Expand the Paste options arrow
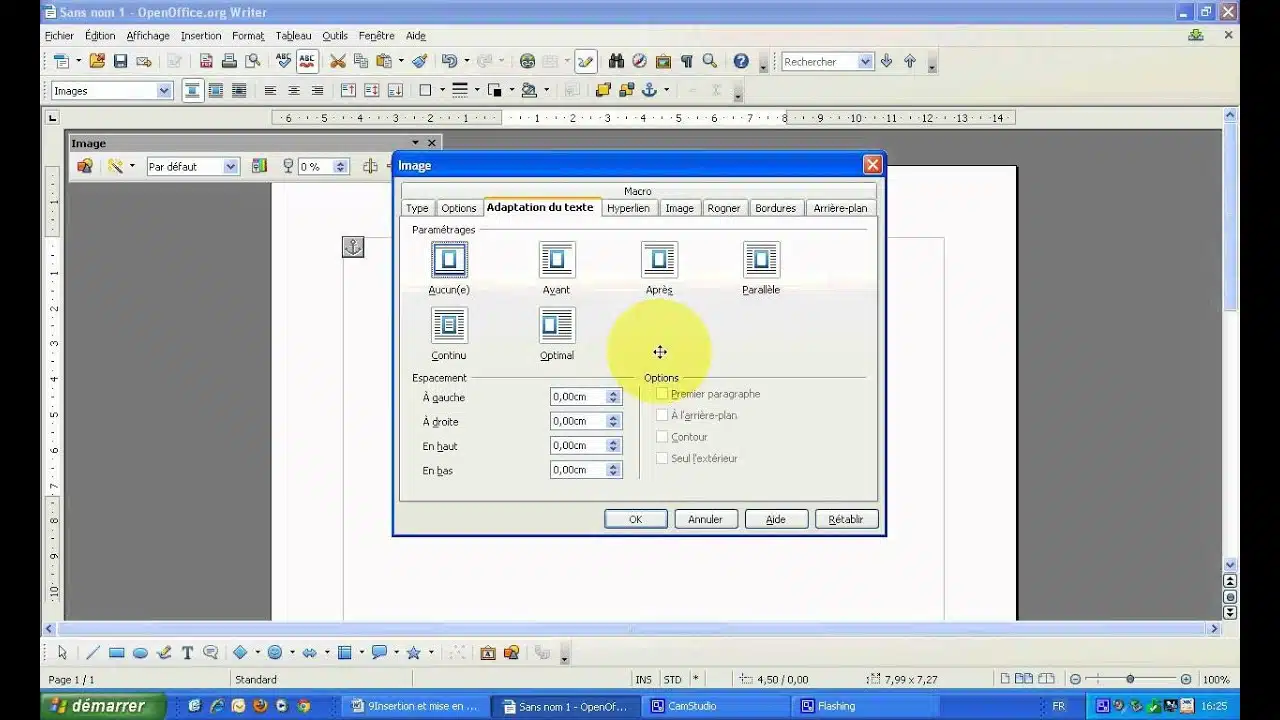1280x720 pixels. pyautogui.click(x=401, y=61)
